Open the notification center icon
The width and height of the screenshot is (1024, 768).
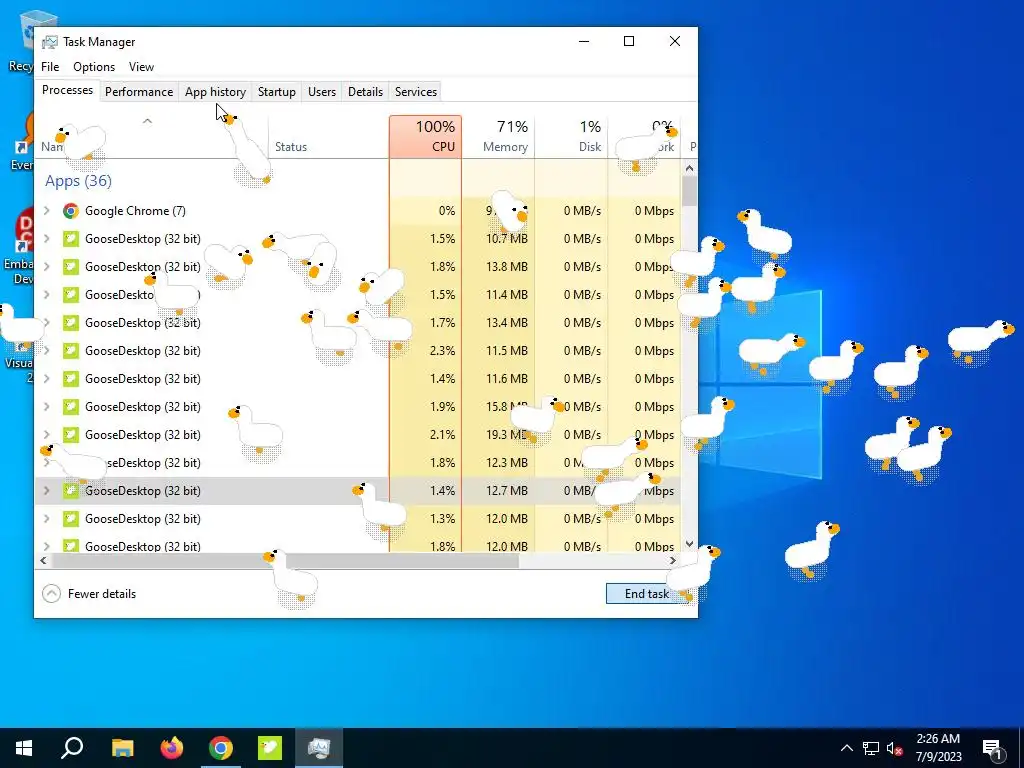[993, 748]
